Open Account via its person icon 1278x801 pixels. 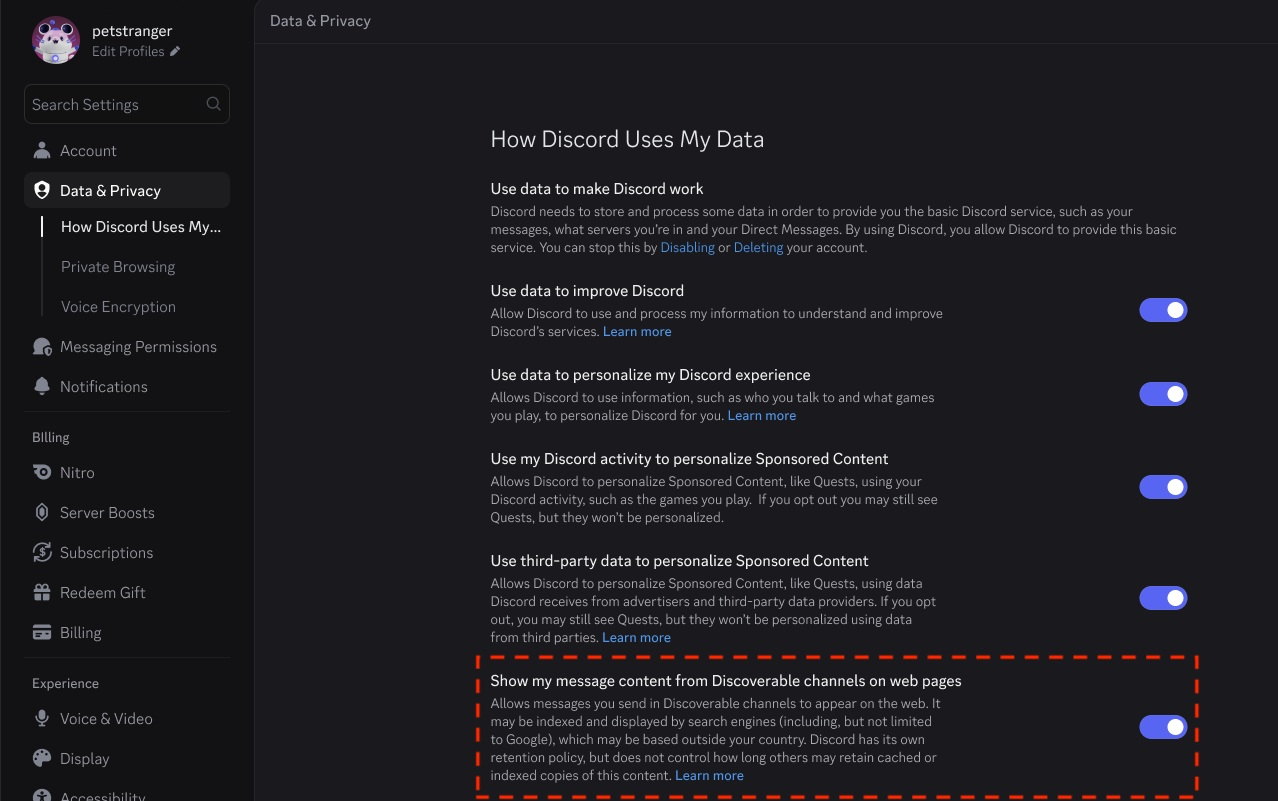click(x=42, y=151)
